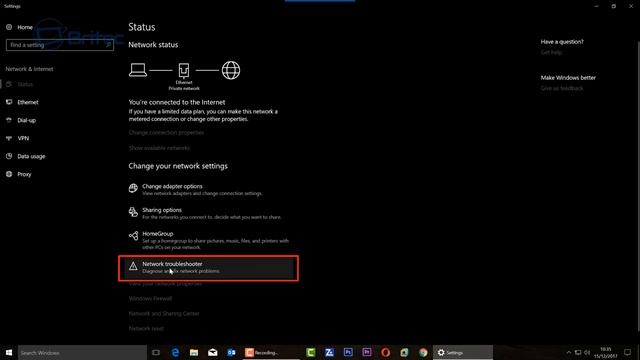The width and height of the screenshot is (640, 360).
Task: Click the Dial-up icon in sidebar
Action: click(x=9, y=120)
